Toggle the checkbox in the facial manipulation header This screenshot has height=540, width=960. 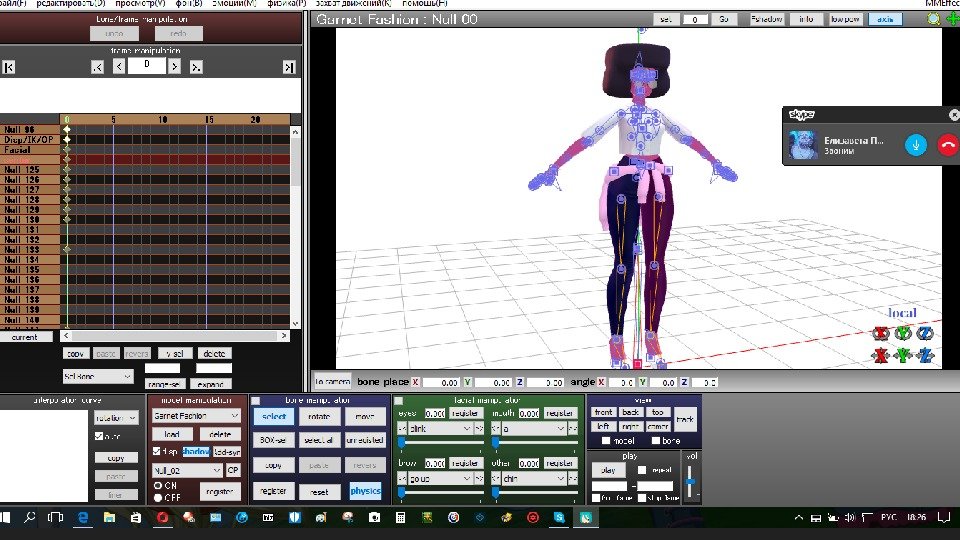coord(399,400)
